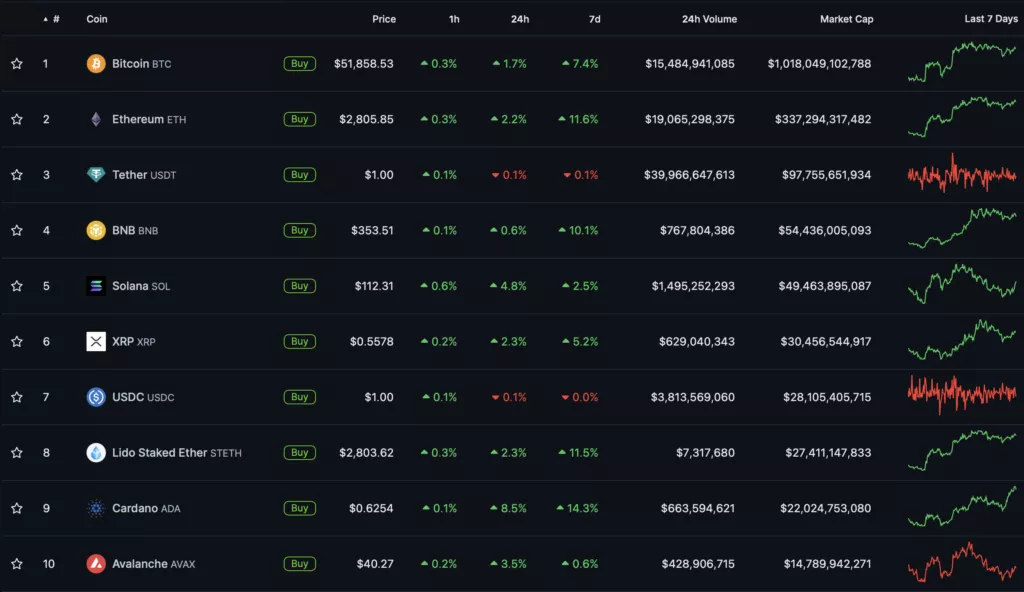
Task: Buy BNB using its Buy button
Action: click(x=300, y=230)
